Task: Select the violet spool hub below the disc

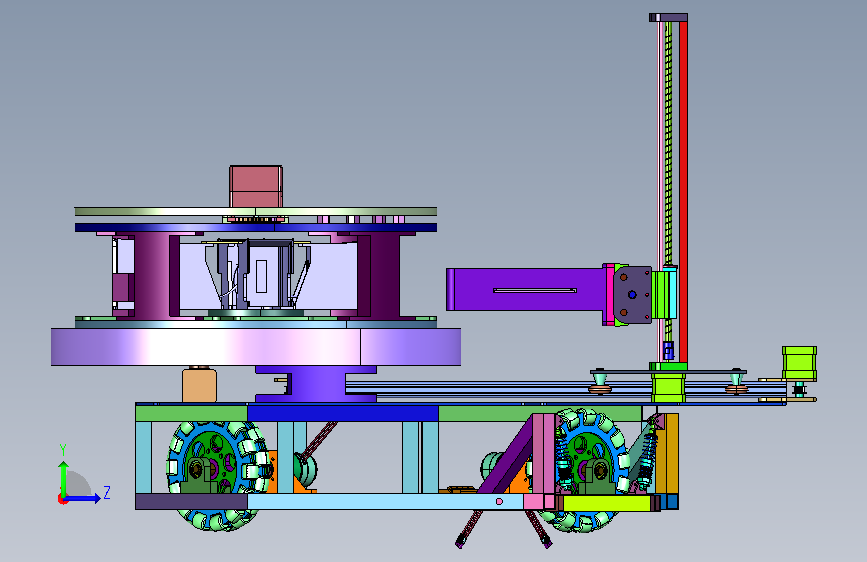Action: (316, 384)
